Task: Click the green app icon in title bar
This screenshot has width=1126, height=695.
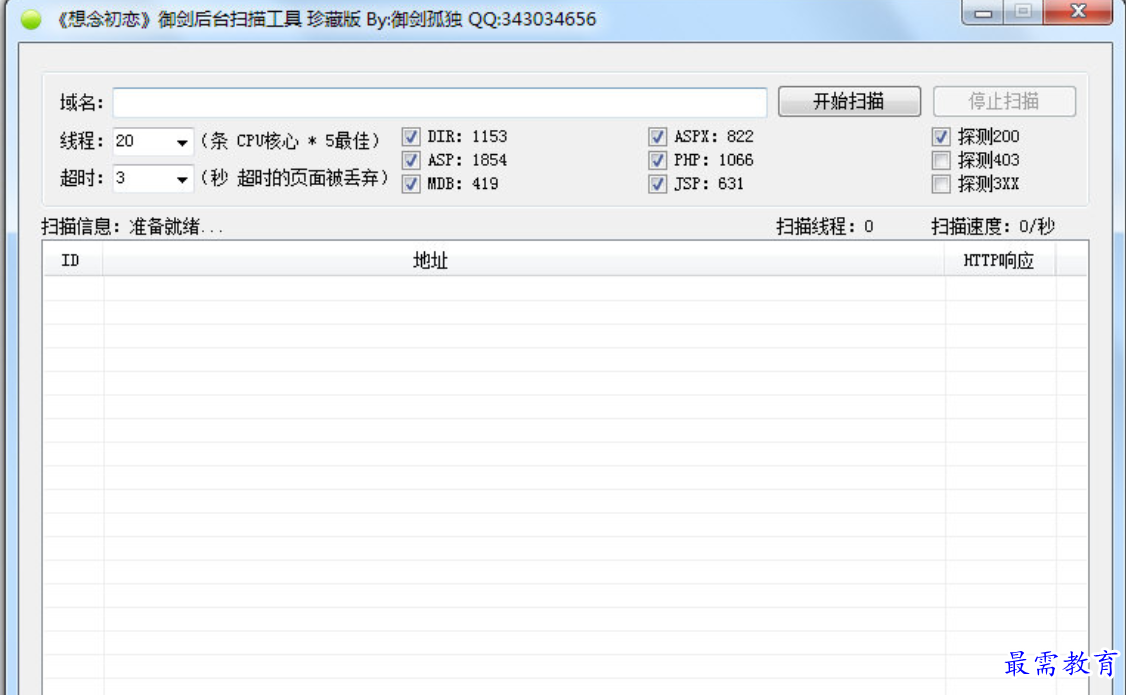Action: [x=31, y=19]
